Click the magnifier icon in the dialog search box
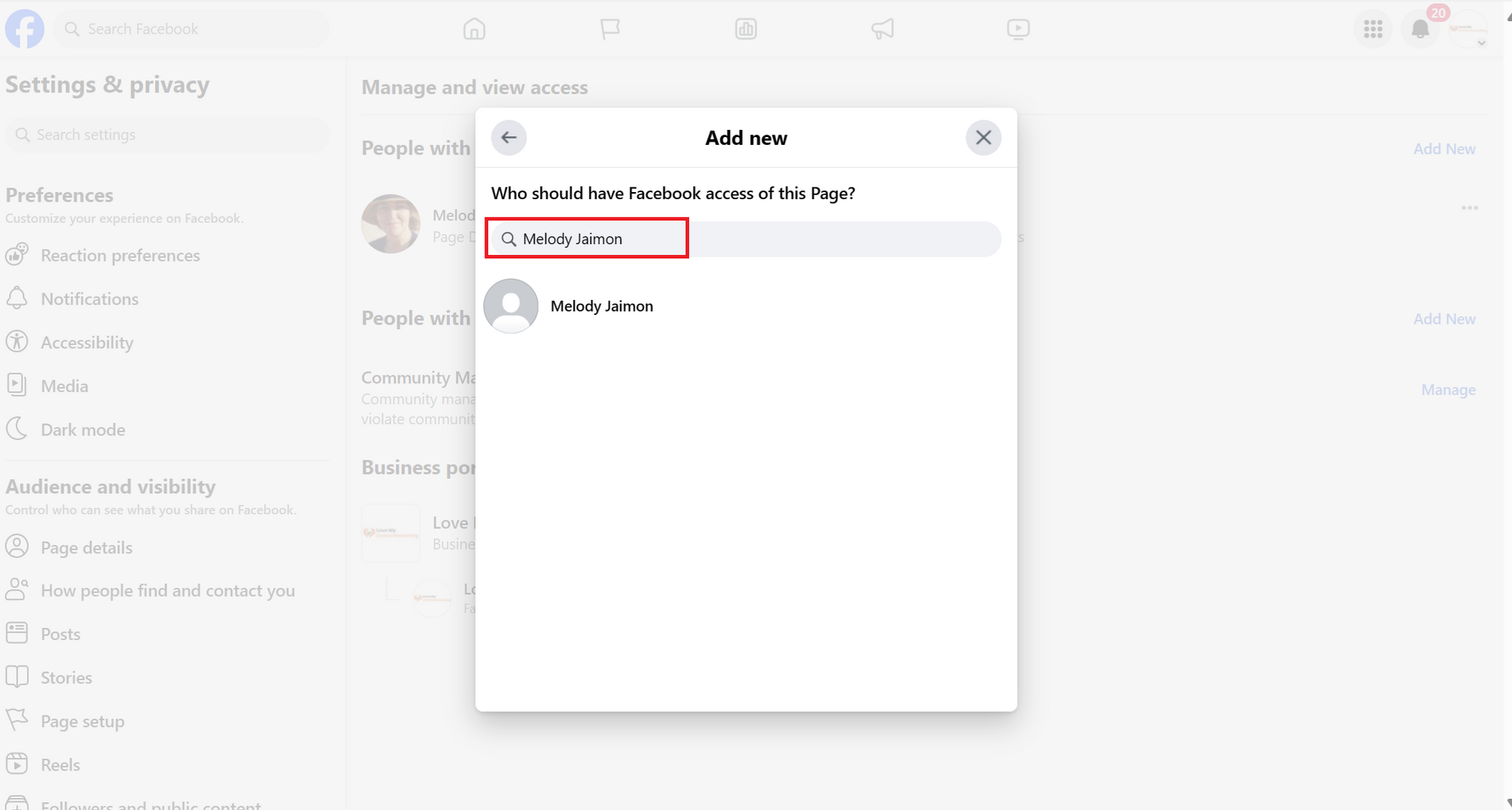 (x=509, y=239)
